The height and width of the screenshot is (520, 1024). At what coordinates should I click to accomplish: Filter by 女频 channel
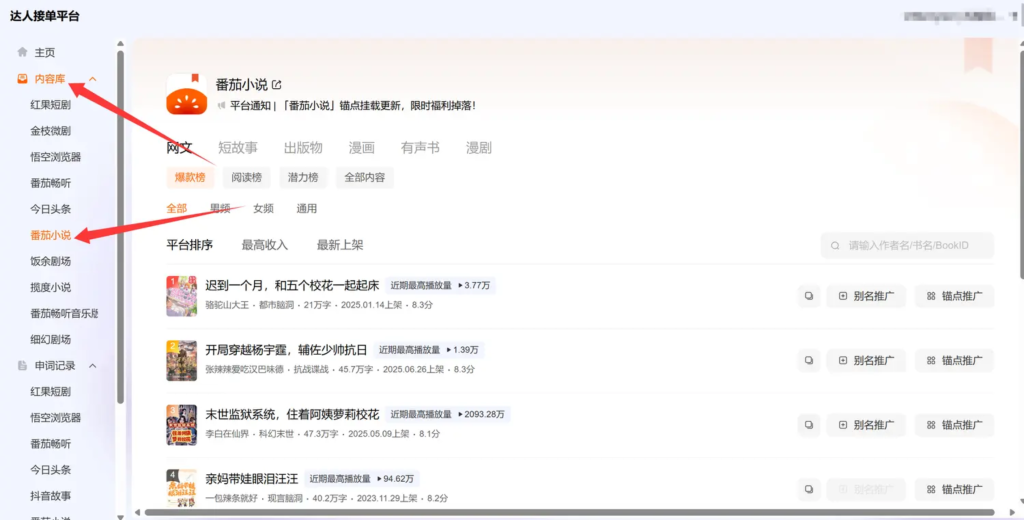[x=263, y=208]
